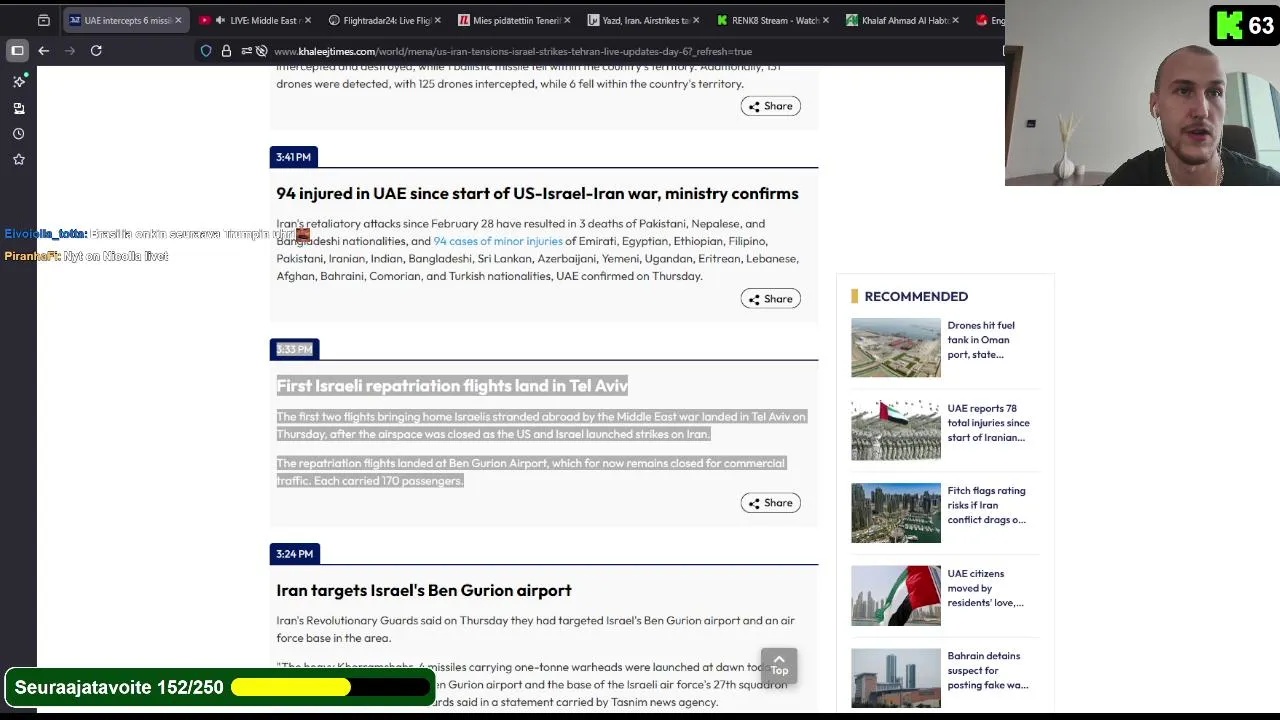Click the RECOMMENDED section heading
The height and width of the screenshot is (720, 1280).
click(x=915, y=296)
